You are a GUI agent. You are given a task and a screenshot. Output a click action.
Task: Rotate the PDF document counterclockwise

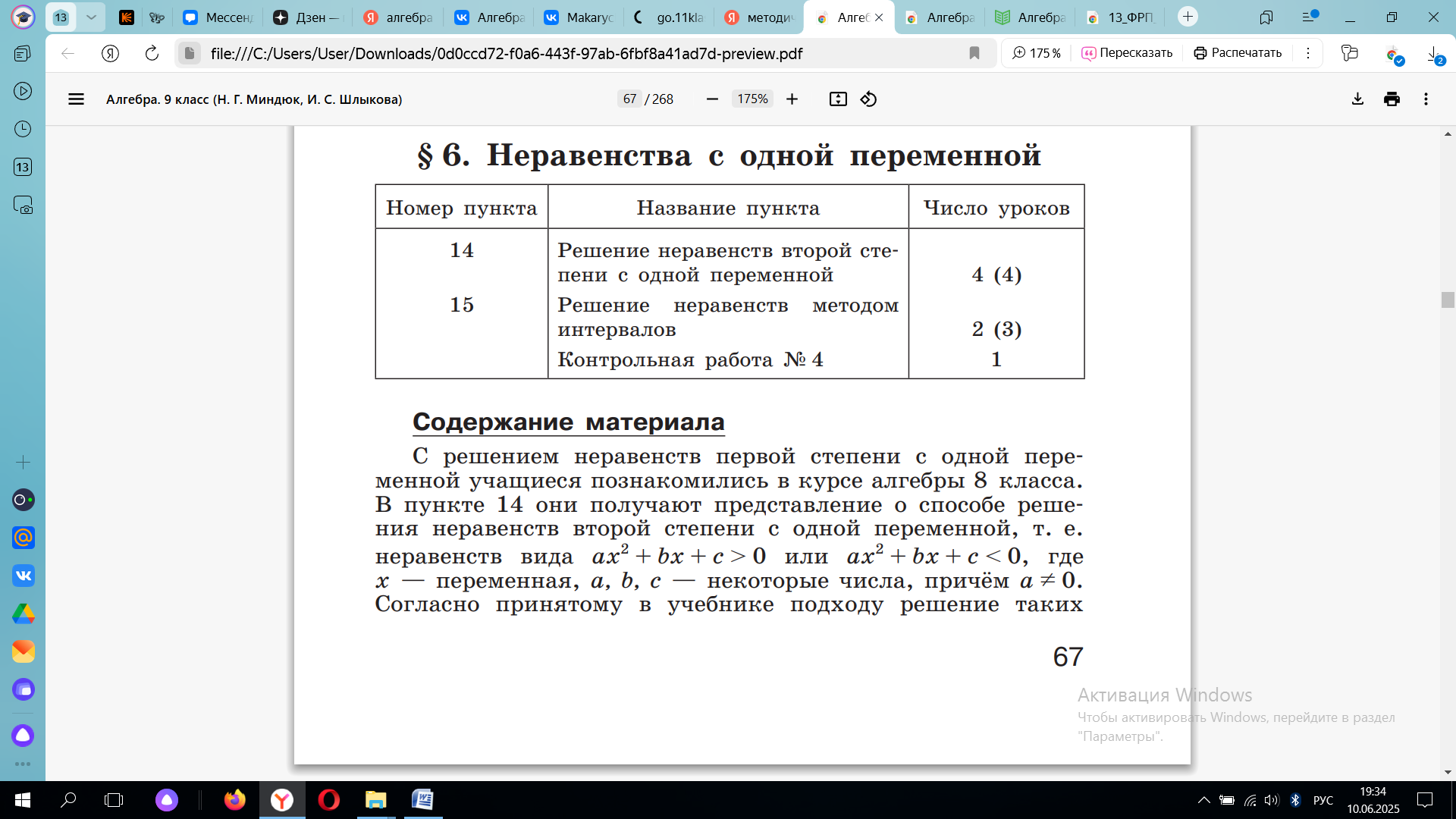point(869,99)
